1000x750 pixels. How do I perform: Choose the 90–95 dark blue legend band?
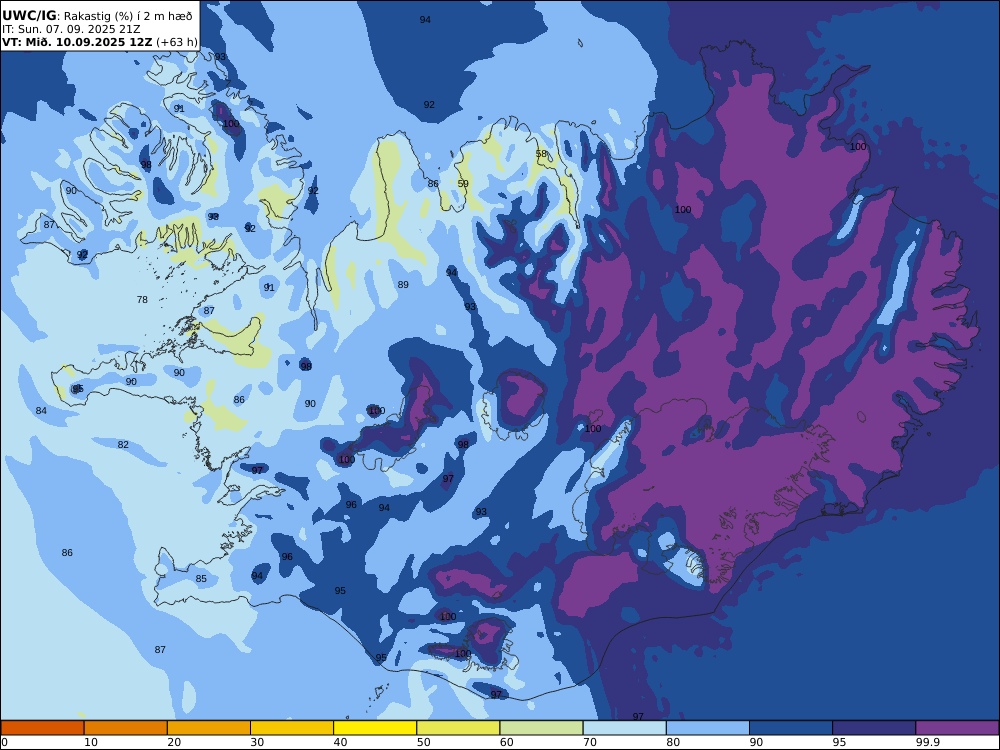pos(791,728)
